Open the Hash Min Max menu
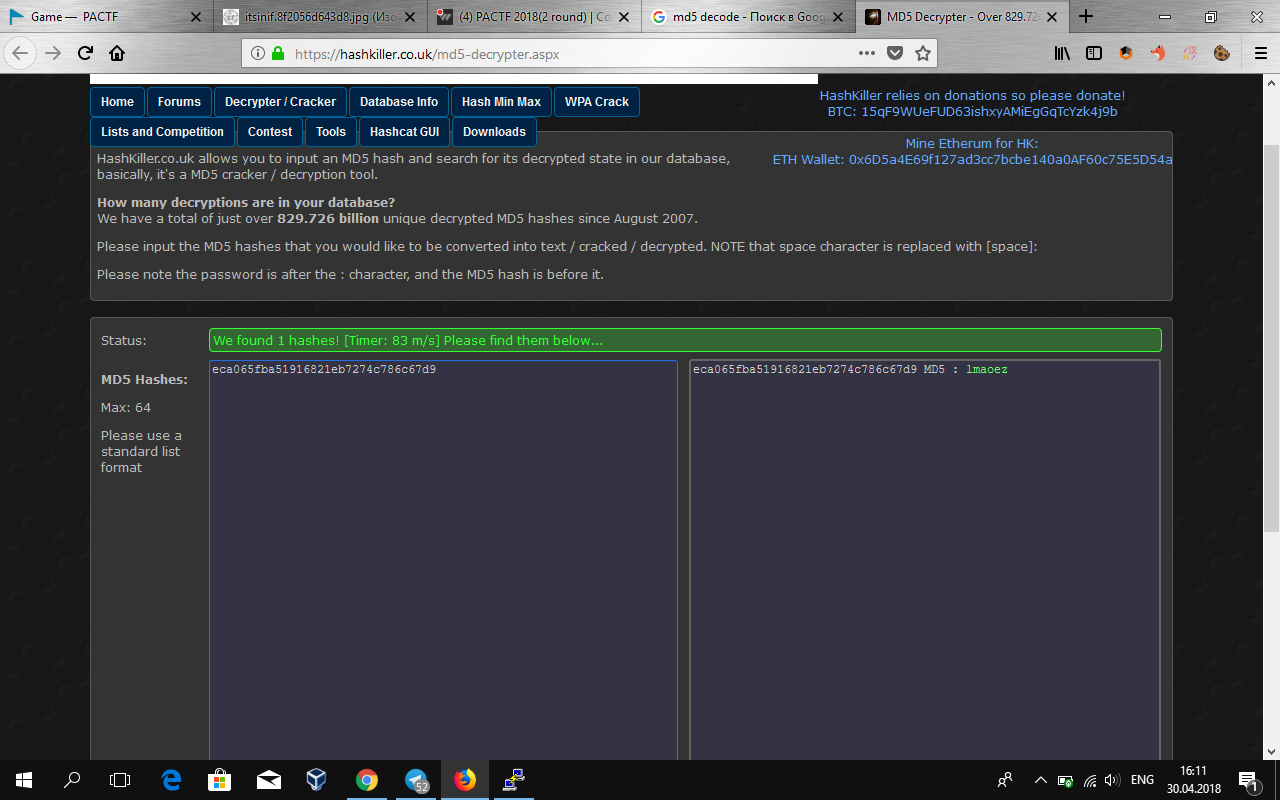The image size is (1280, 800). pyautogui.click(x=501, y=102)
